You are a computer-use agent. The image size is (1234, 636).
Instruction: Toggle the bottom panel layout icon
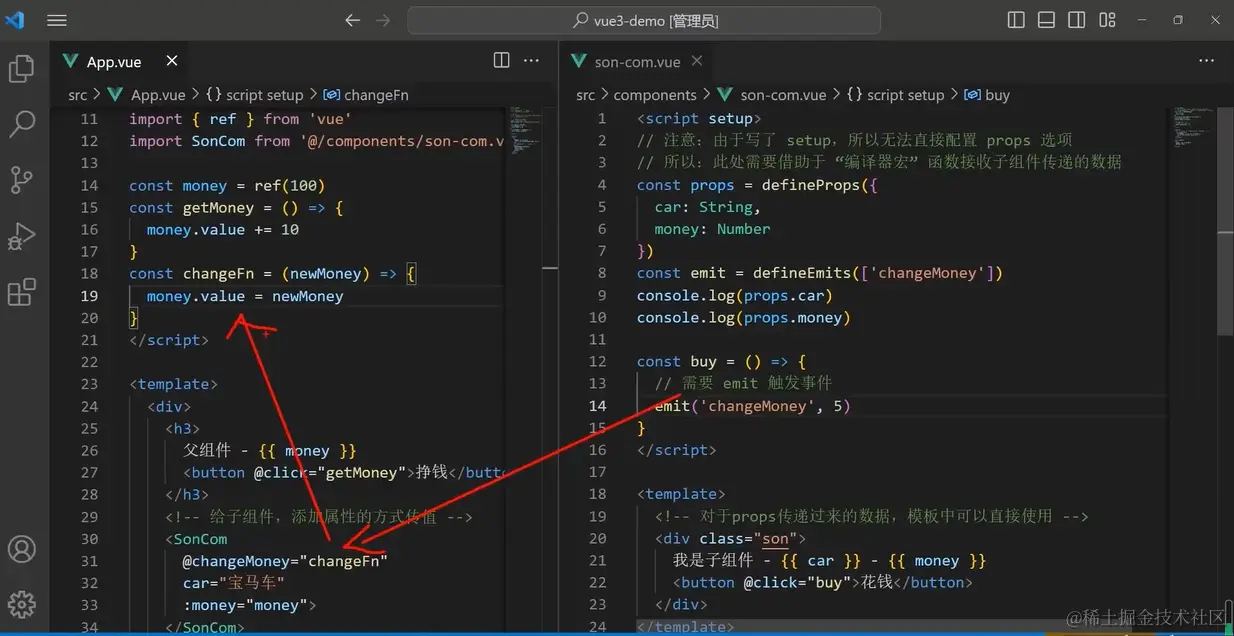coord(1046,20)
